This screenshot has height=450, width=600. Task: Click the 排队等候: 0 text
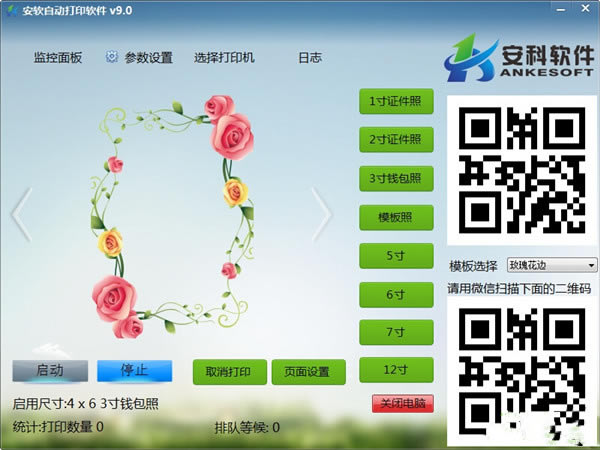247,427
